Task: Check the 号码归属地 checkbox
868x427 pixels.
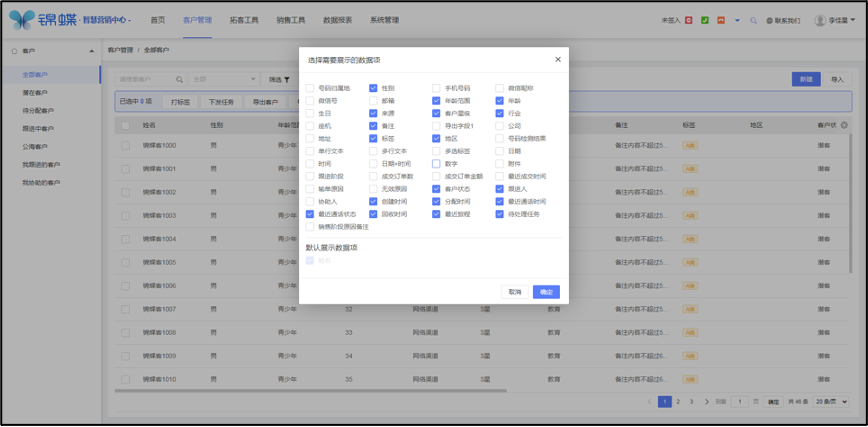Action: (309, 88)
